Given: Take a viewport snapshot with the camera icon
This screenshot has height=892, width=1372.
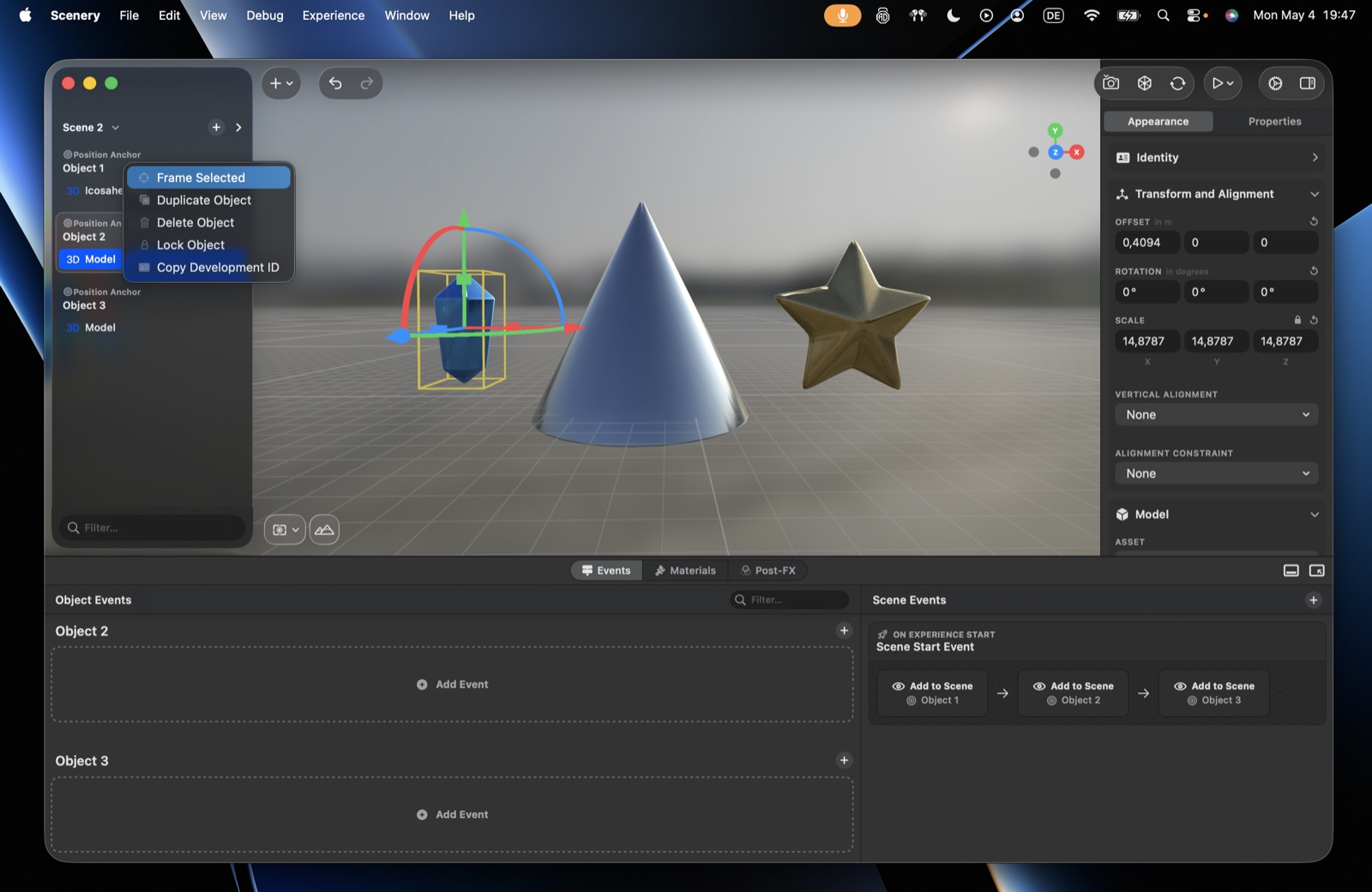Looking at the screenshot, I should click(x=1111, y=83).
